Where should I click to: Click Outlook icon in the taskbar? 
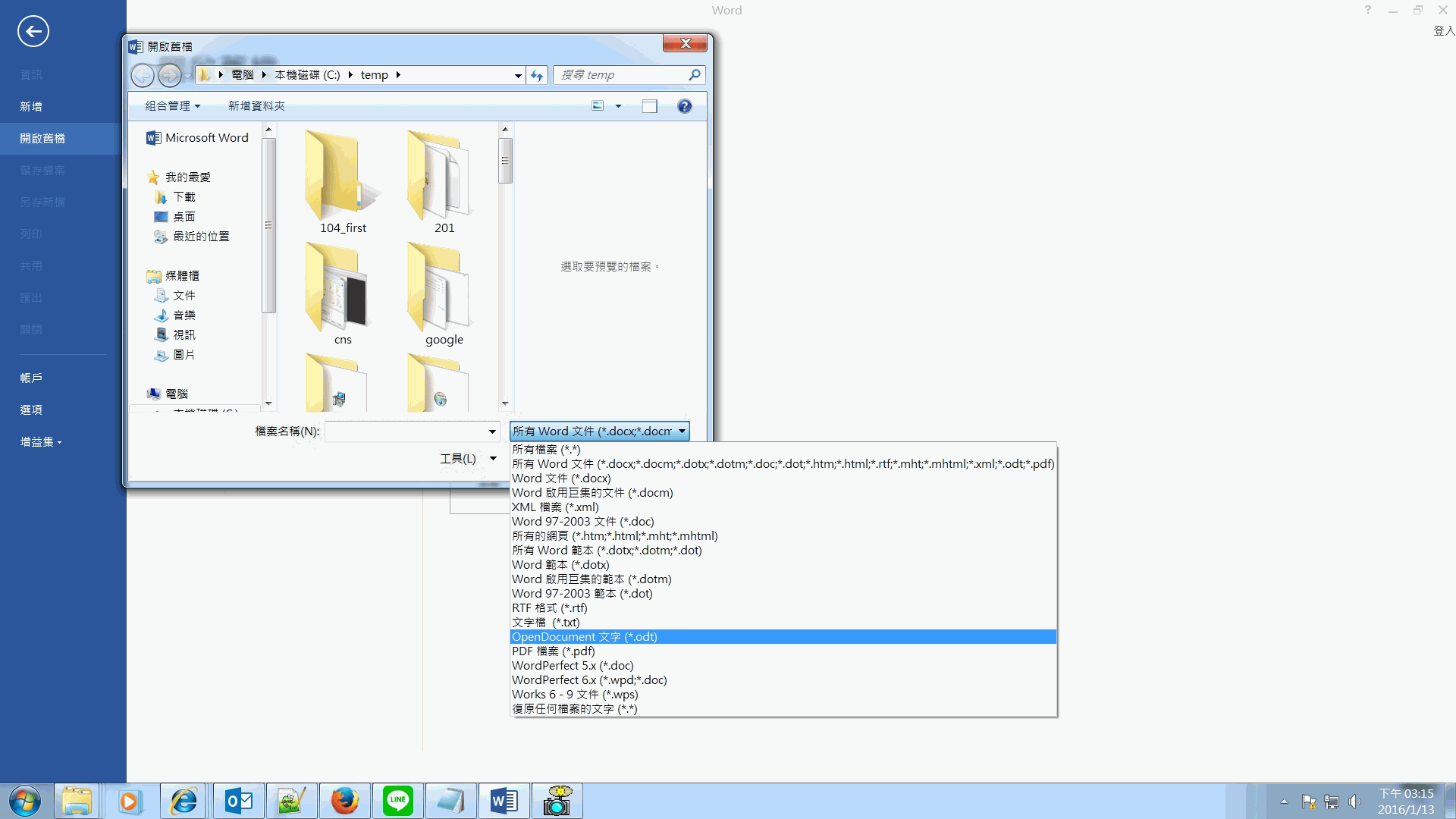pyautogui.click(x=239, y=801)
